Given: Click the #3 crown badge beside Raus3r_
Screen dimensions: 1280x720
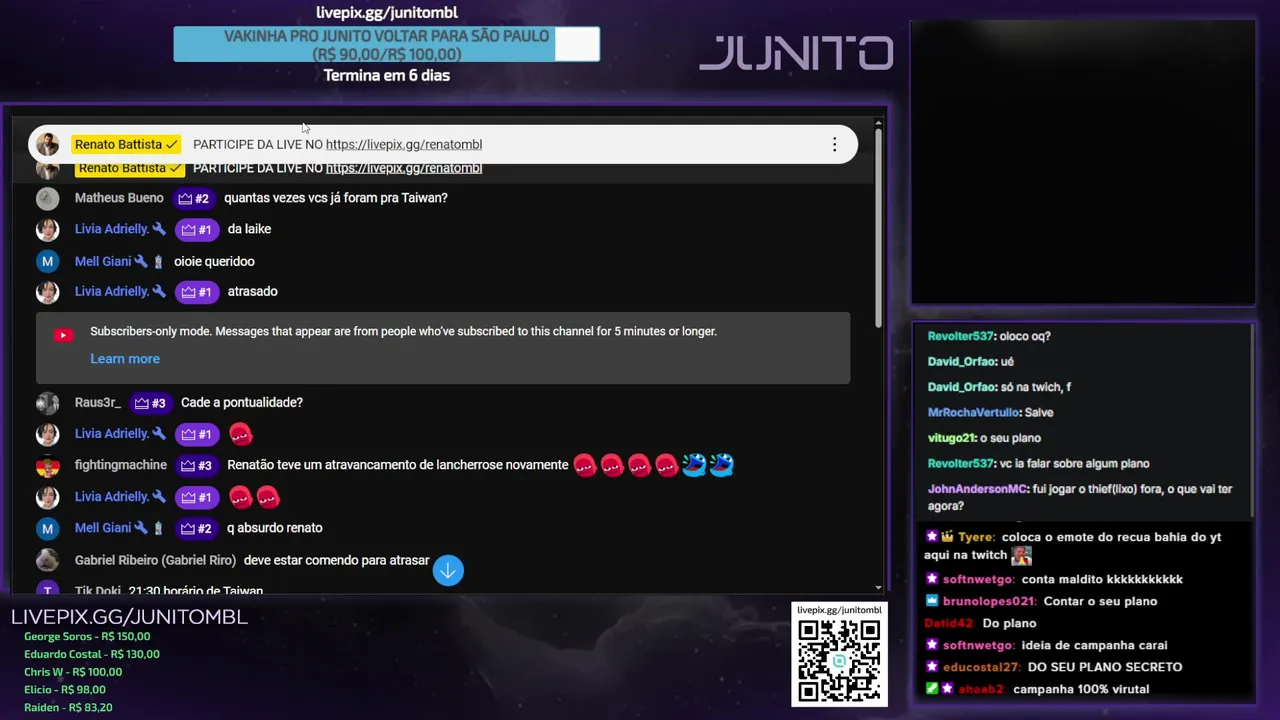Looking at the screenshot, I should tap(150, 403).
